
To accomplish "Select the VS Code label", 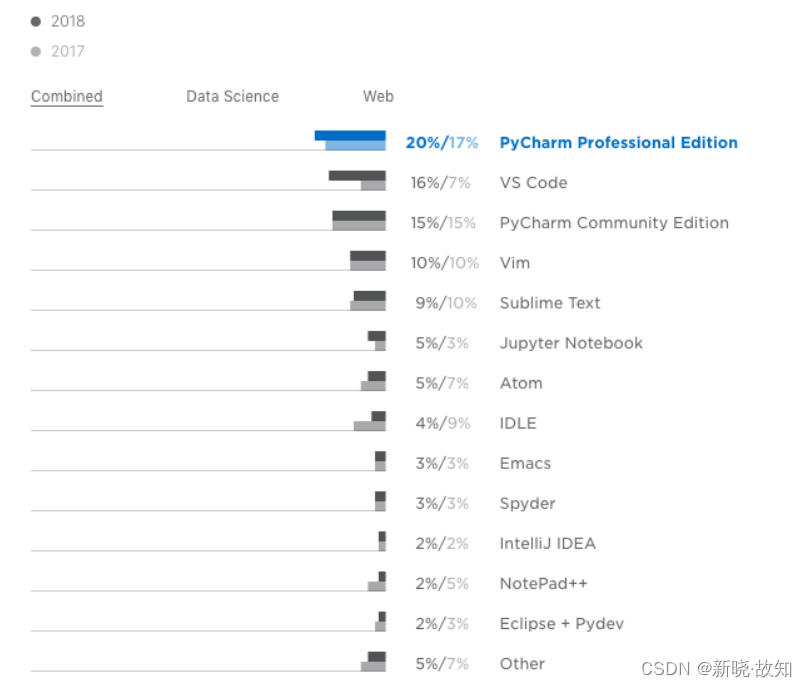I will [533, 183].
